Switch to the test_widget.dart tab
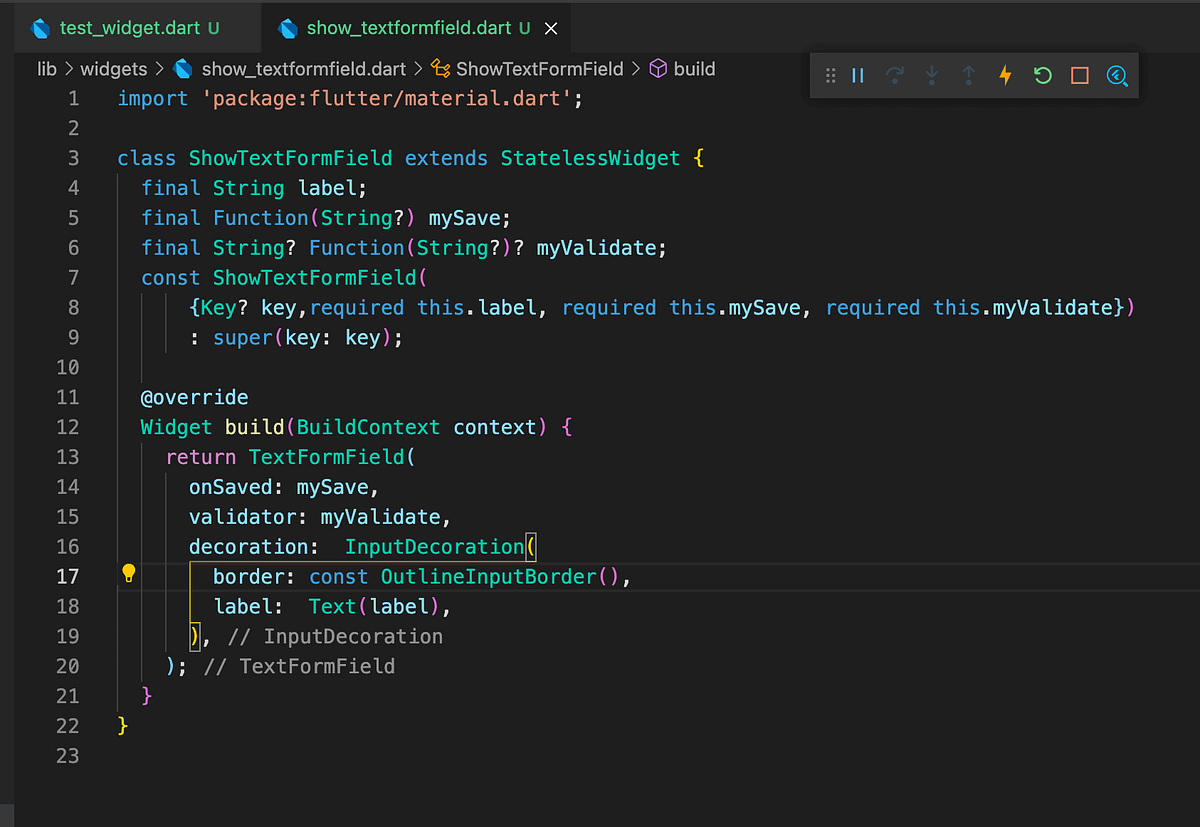This screenshot has height=827, width=1200. 130,28
